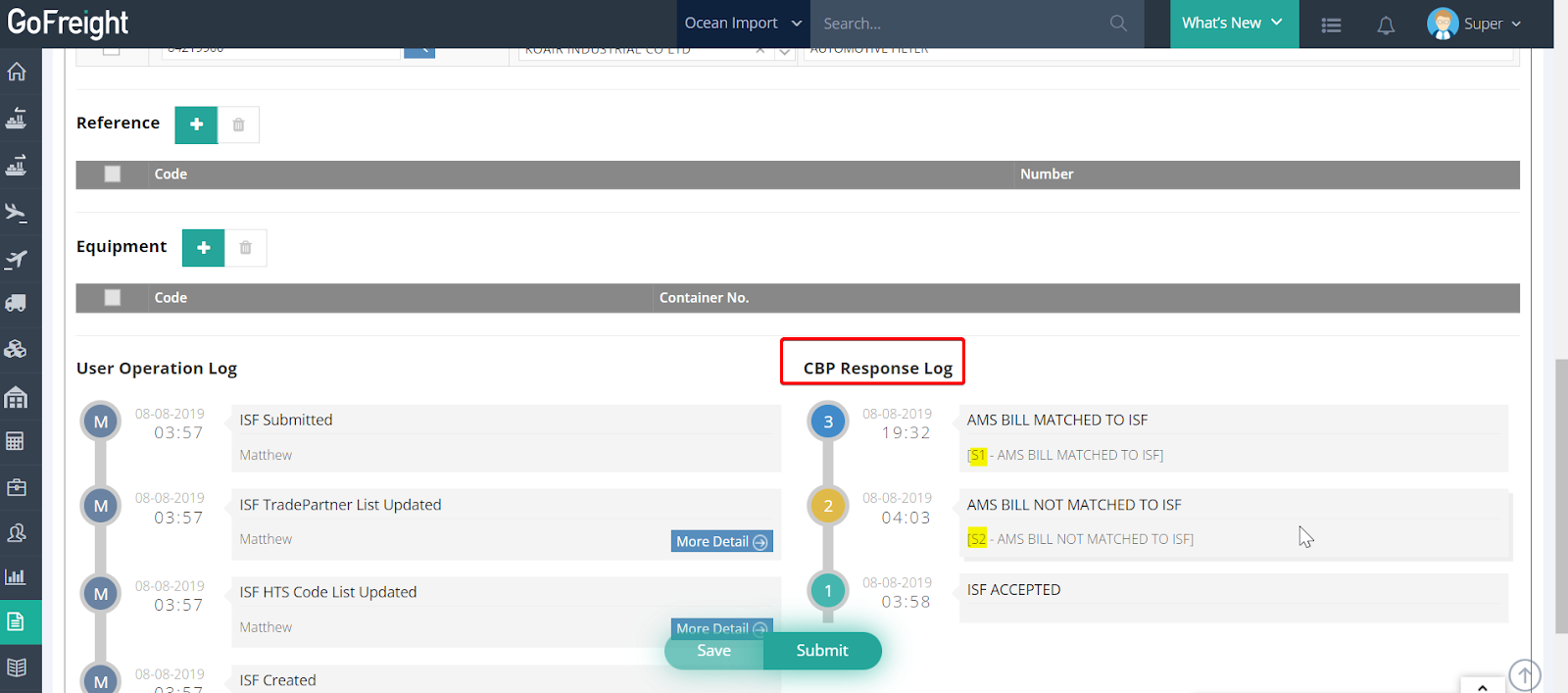The image size is (1568, 693).
Task: Open the calculator accounting icon in sidebar
Action: pyautogui.click(x=17, y=441)
